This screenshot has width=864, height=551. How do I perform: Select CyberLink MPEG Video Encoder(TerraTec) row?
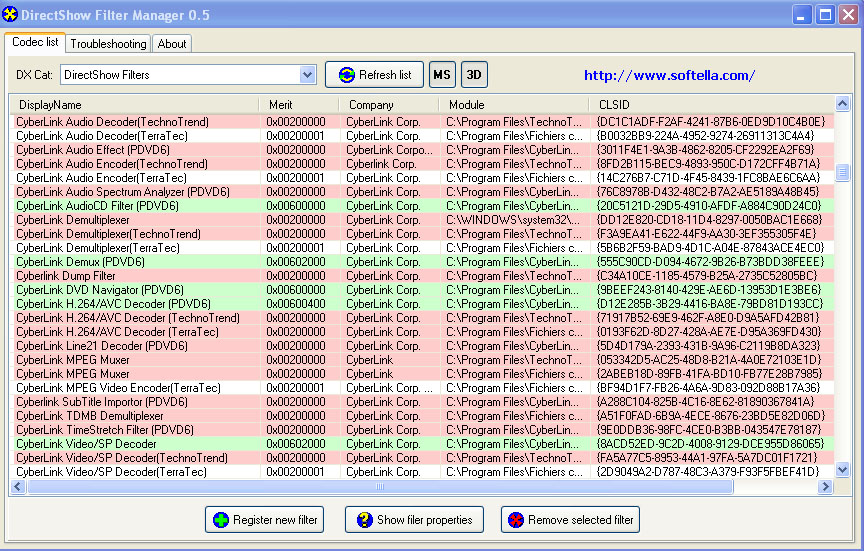click(422, 388)
